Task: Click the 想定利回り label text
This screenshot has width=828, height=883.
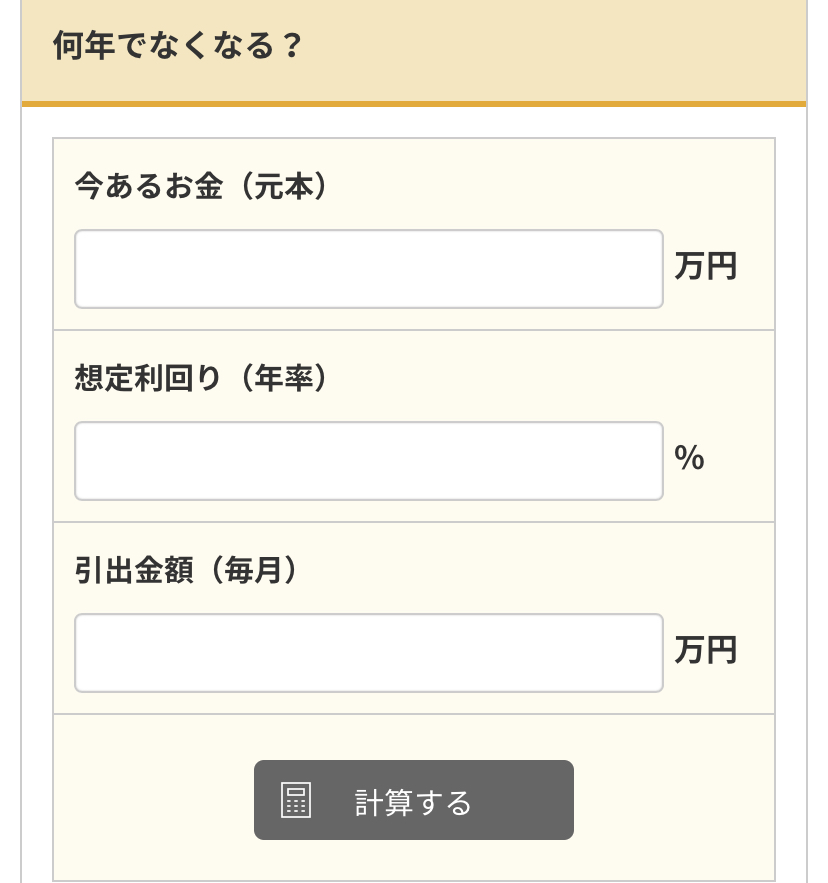Action: (148, 378)
